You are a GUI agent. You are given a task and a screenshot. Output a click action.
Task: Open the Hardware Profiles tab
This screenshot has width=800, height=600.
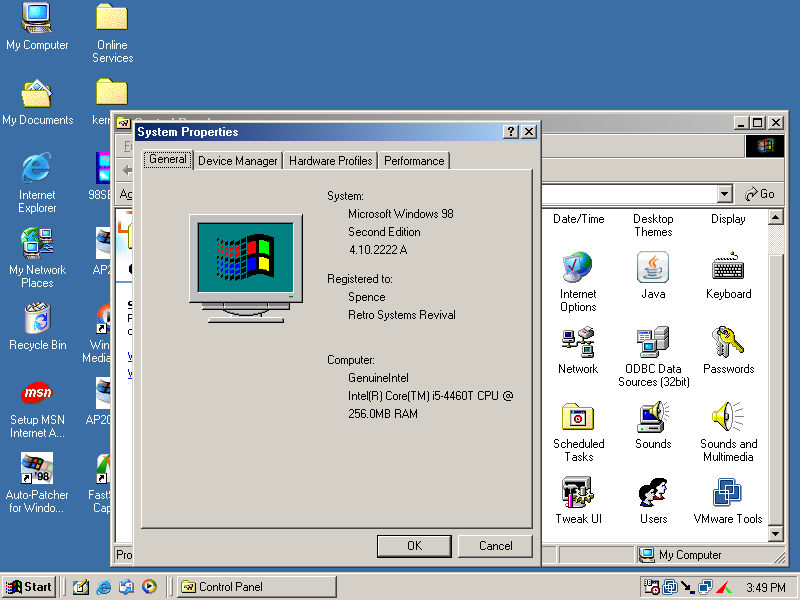(x=330, y=161)
